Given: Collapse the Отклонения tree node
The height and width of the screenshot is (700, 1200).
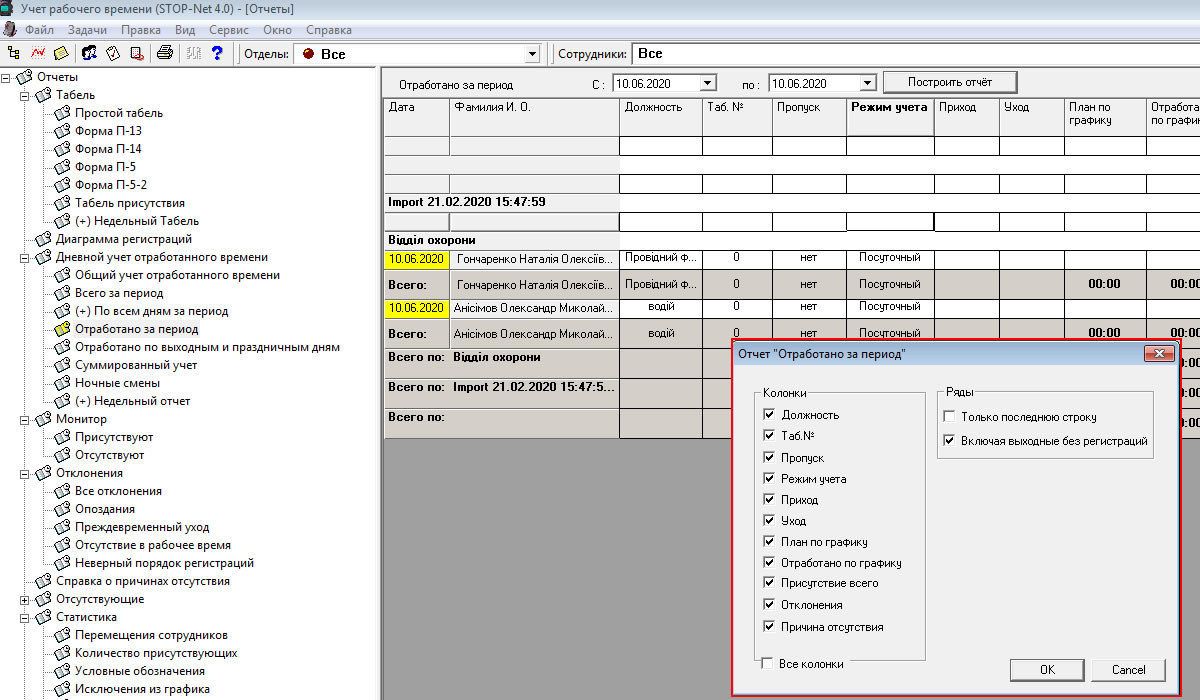Looking at the screenshot, I should click(x=25, y=473).
